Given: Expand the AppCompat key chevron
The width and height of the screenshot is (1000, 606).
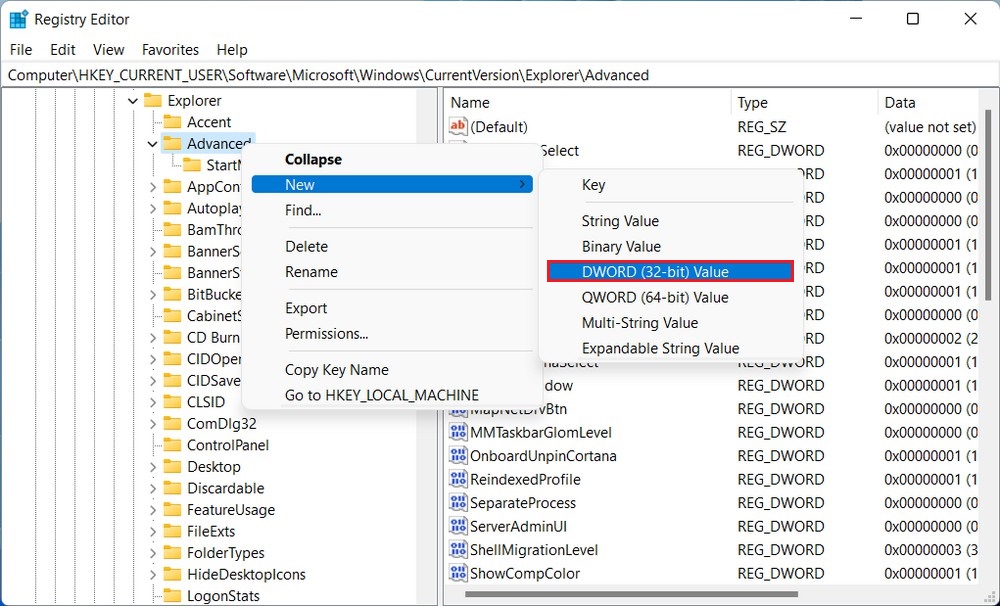Looking at the screenshot, I should click(x=152, y=187).
